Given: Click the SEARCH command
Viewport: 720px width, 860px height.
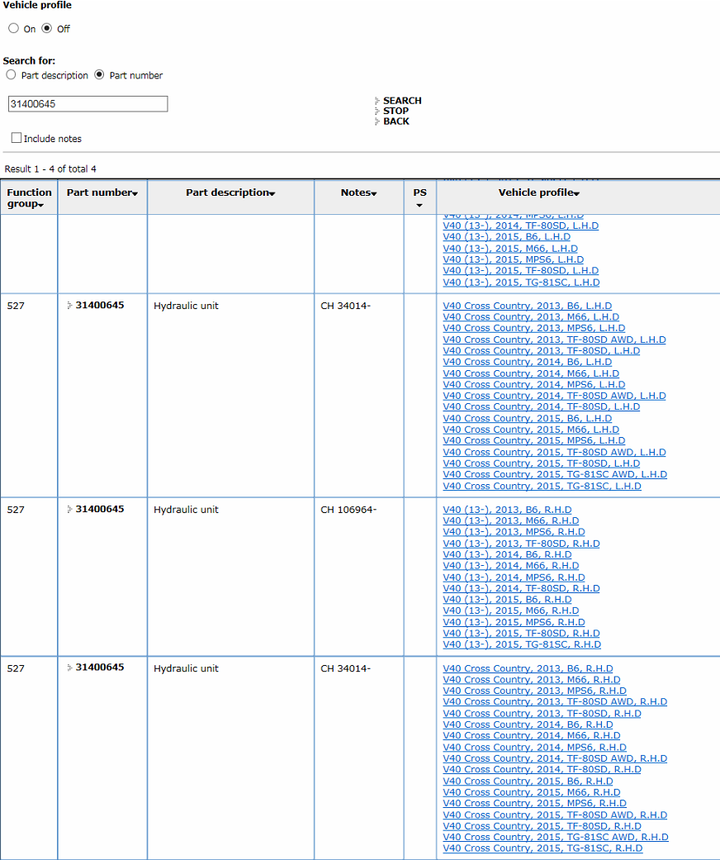Looking at the screenshot, I should 402,100.
